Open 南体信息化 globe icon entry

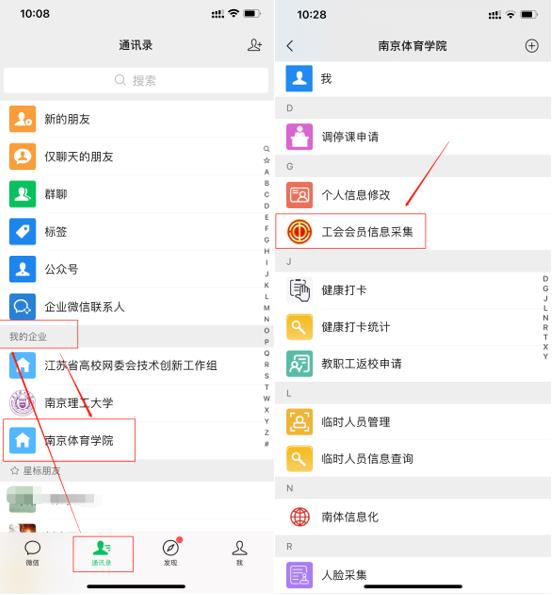[x=413, y=516]
